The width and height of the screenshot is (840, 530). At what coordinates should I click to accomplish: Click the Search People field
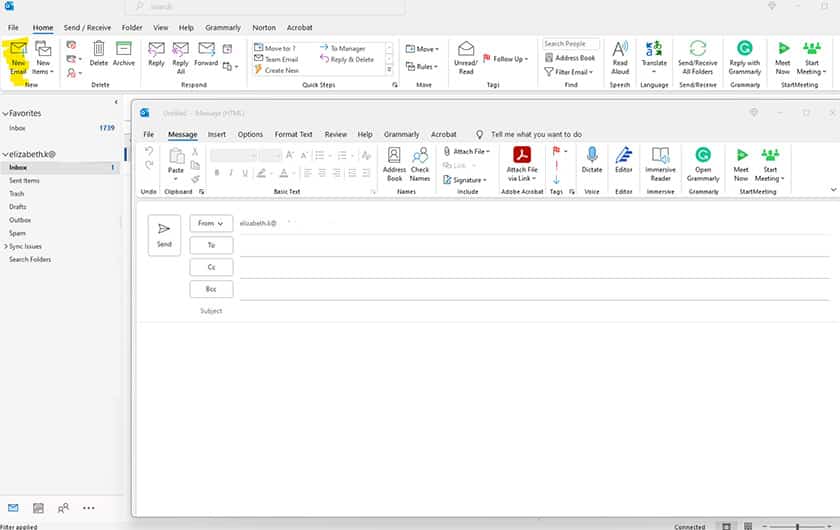(x=571, y=44)
